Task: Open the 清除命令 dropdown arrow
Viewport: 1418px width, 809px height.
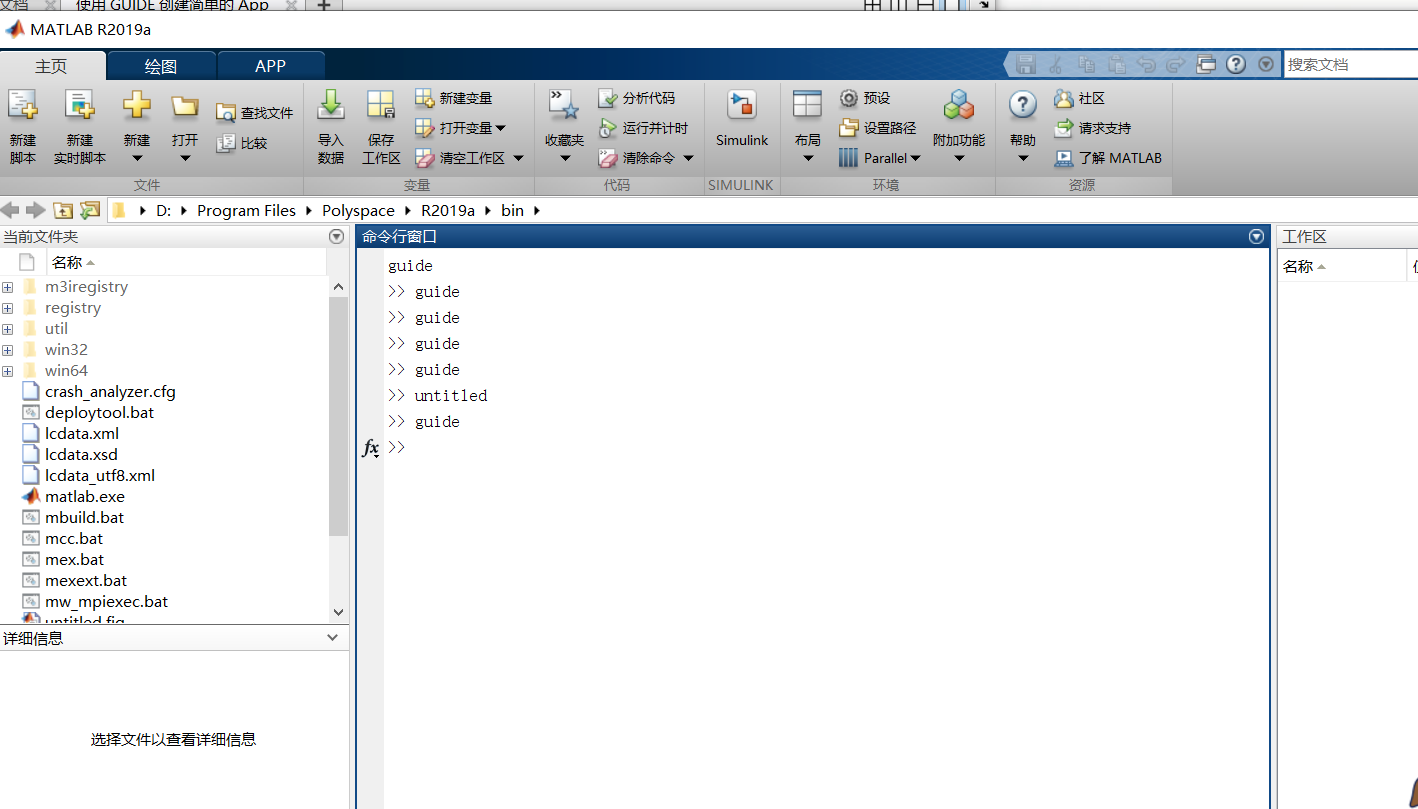Action: 688,158
